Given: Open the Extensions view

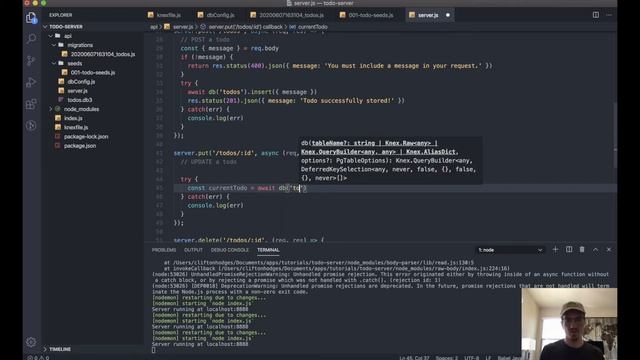Looking at the screenshot, I should 31,104.
